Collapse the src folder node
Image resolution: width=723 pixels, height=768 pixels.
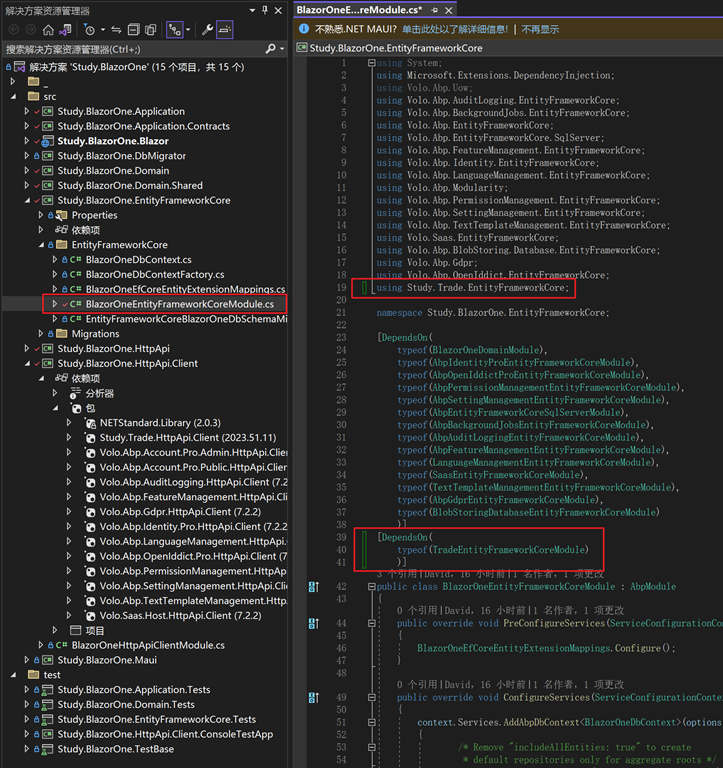pos(13,96)
